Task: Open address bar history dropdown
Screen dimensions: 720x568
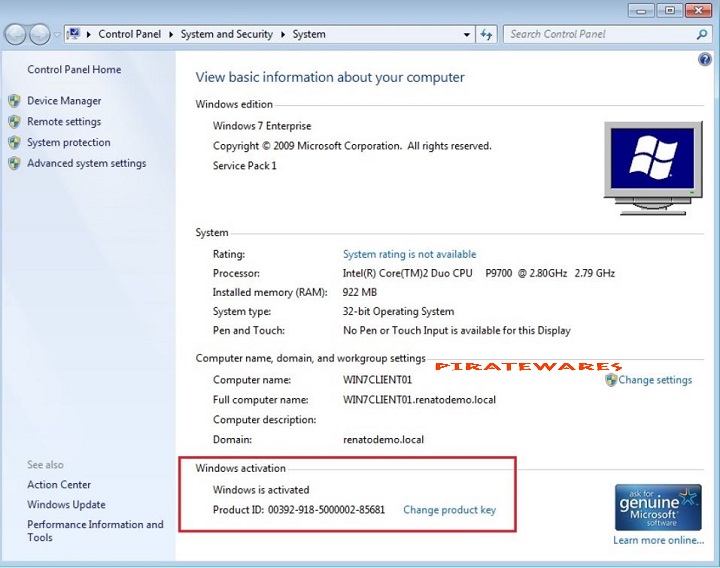Action: click(x=467, y=34)
